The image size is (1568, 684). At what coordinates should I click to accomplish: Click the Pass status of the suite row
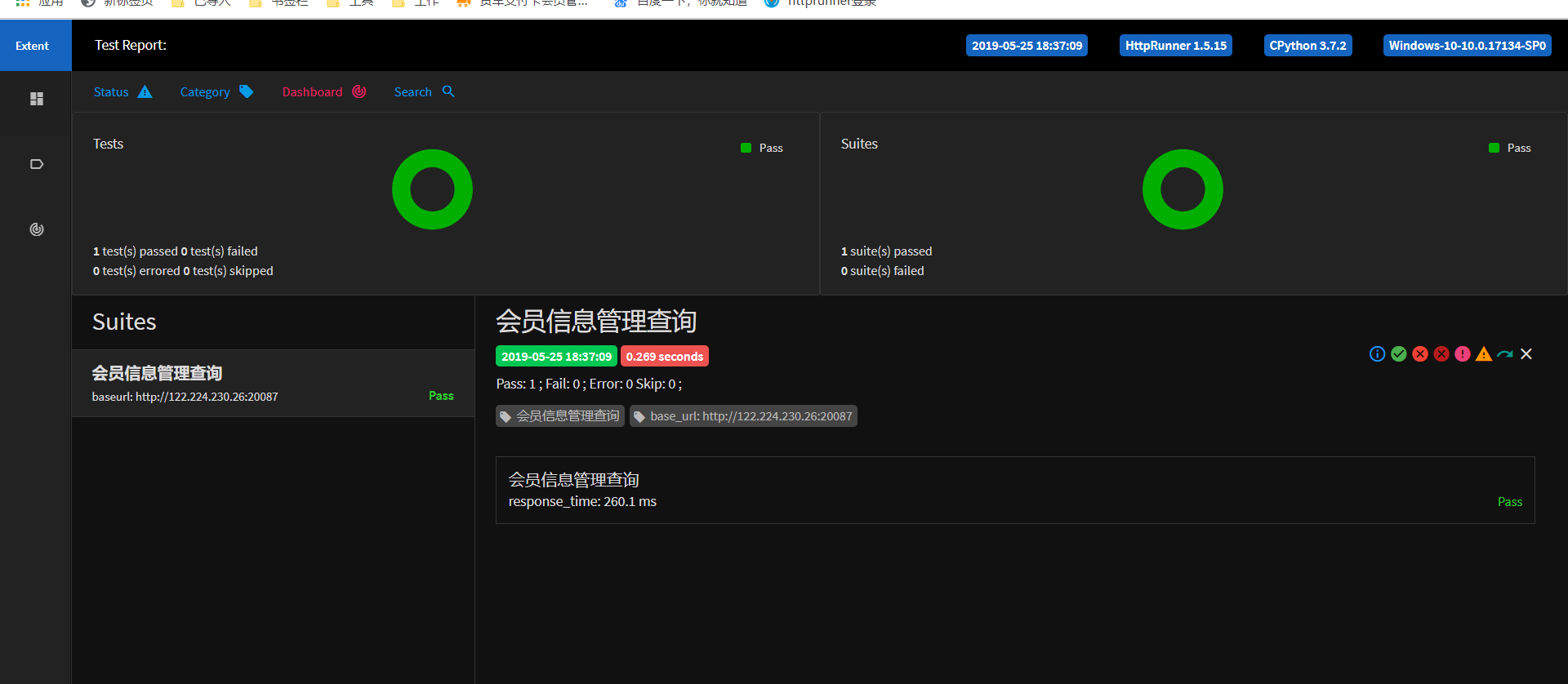[441, 396]
